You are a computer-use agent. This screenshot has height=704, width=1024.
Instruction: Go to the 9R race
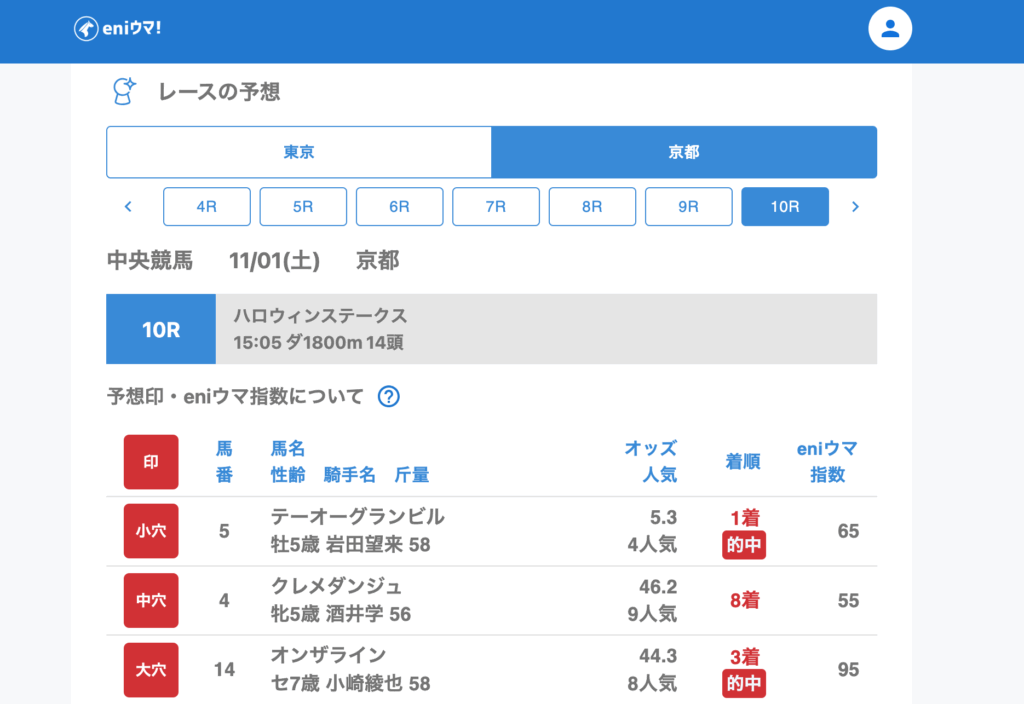(688, 207)
